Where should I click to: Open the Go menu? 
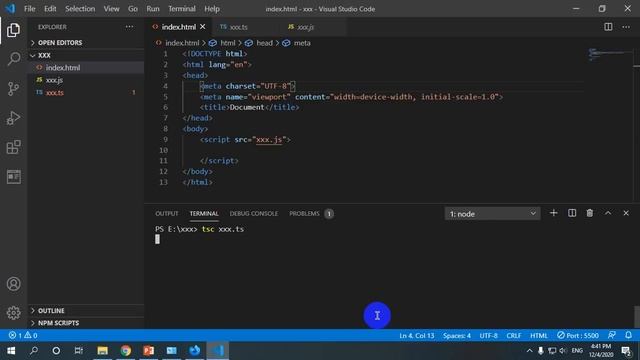coord(133,9)
